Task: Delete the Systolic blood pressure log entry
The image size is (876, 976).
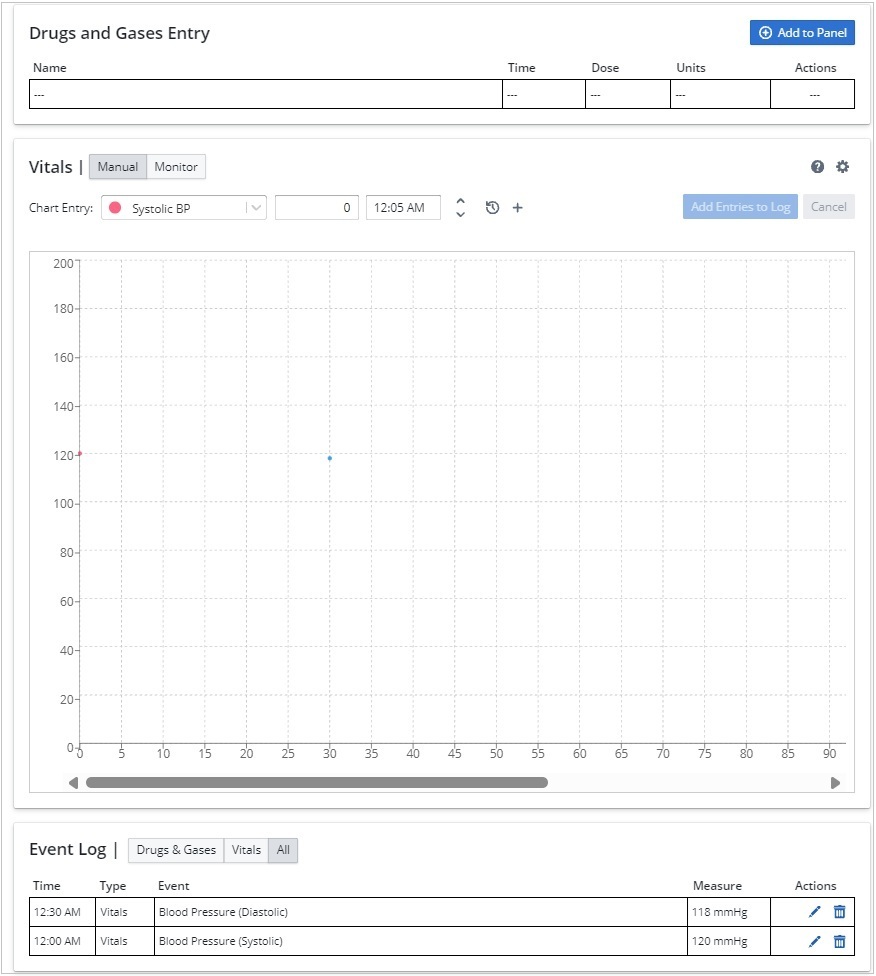Action: [839, 942]
